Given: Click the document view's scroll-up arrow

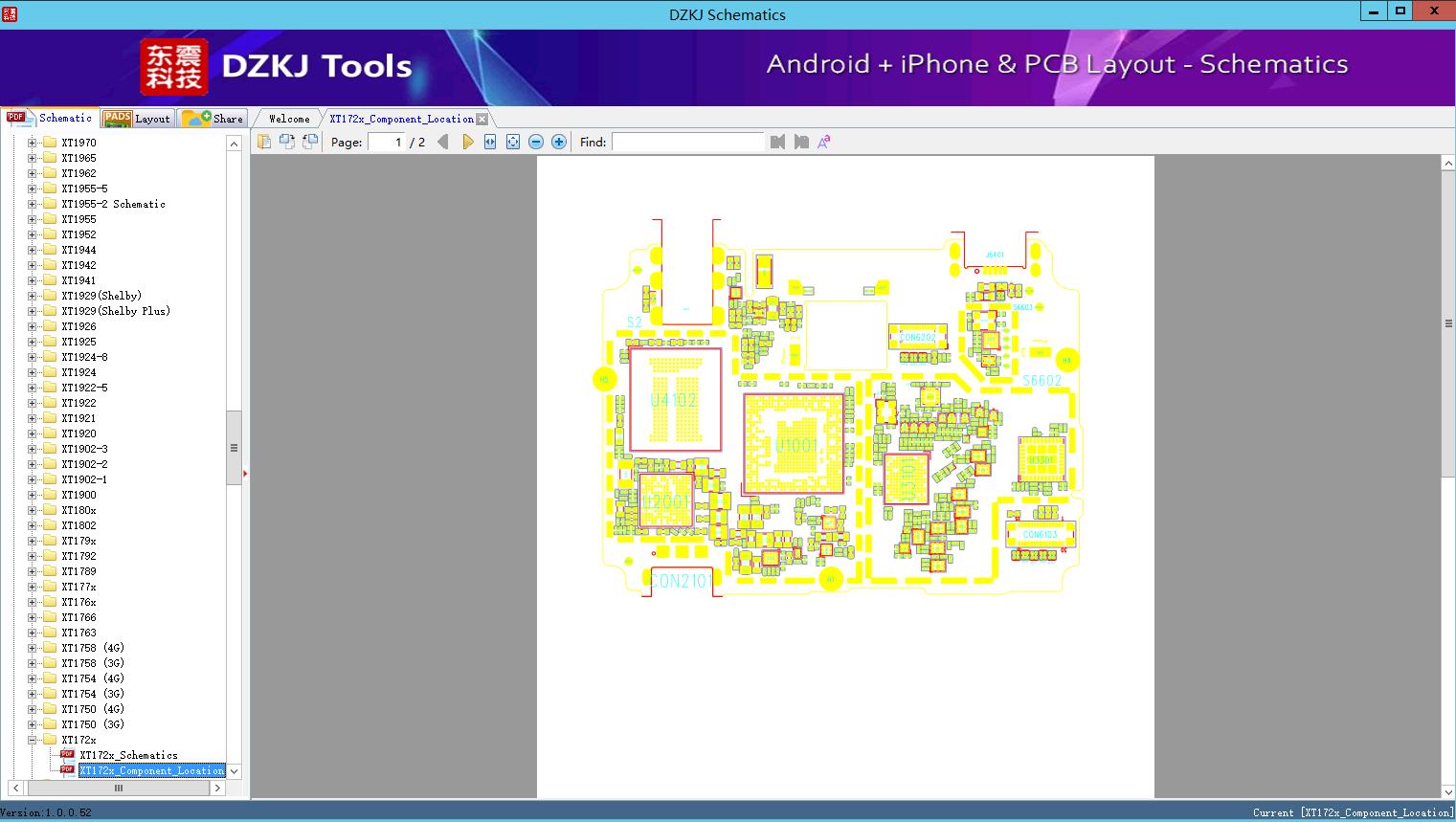Looking at the screenshot, I should tap(1448, 164).
